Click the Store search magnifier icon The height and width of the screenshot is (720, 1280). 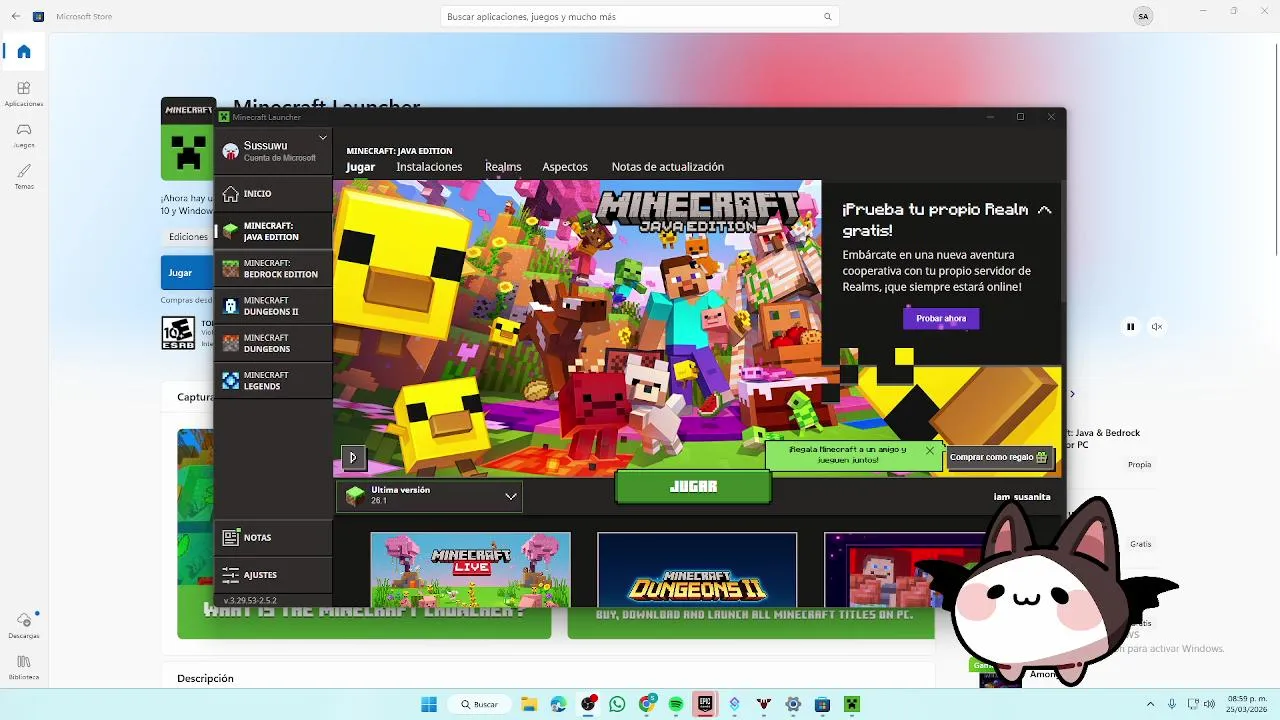(x=827, y=17)
